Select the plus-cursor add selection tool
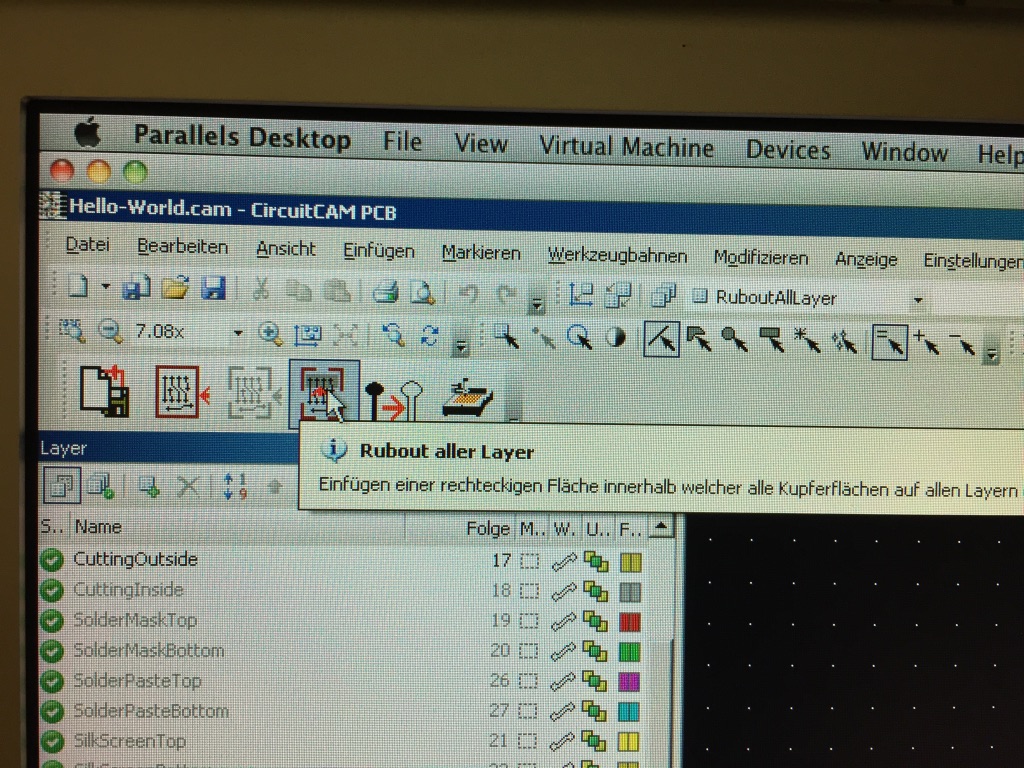 (927, 342)
